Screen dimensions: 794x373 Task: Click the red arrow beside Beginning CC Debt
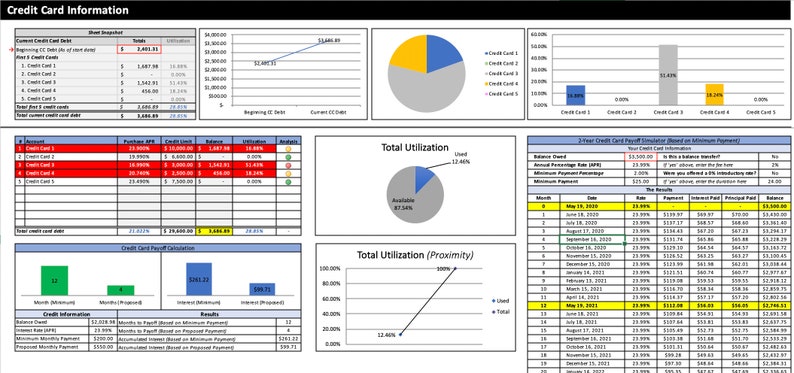(12, 50)
